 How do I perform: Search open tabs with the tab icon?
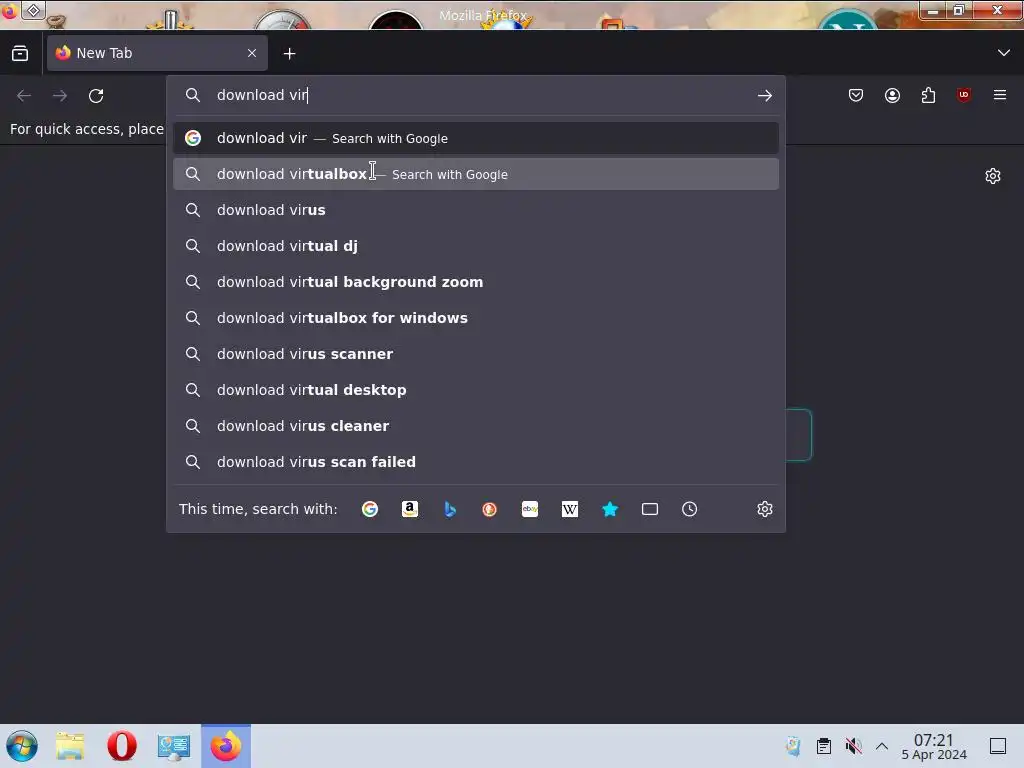pos(650,509)
